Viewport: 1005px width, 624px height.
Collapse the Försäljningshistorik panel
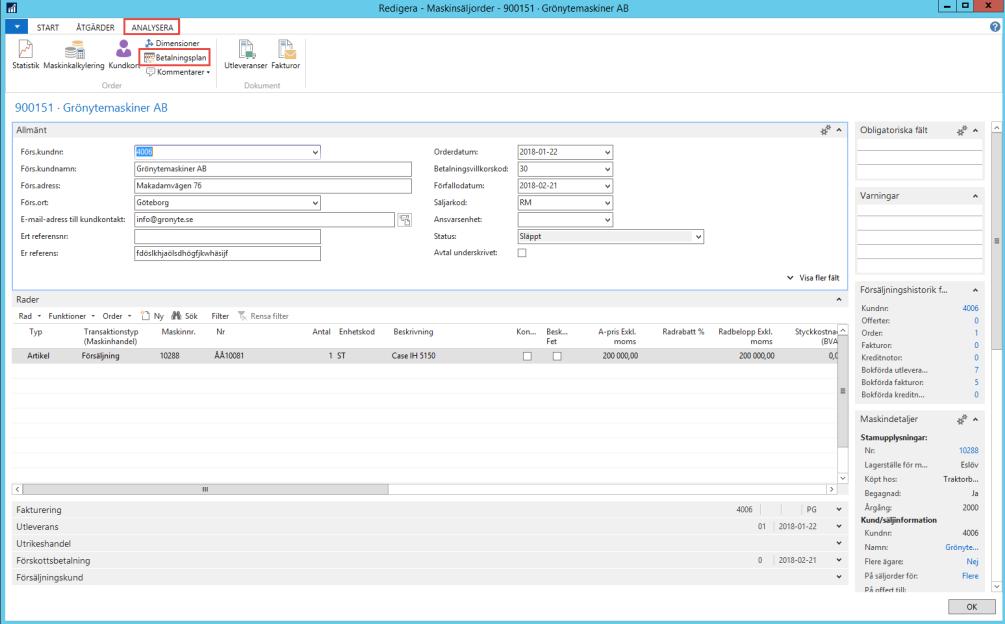[x=975, y=290]
